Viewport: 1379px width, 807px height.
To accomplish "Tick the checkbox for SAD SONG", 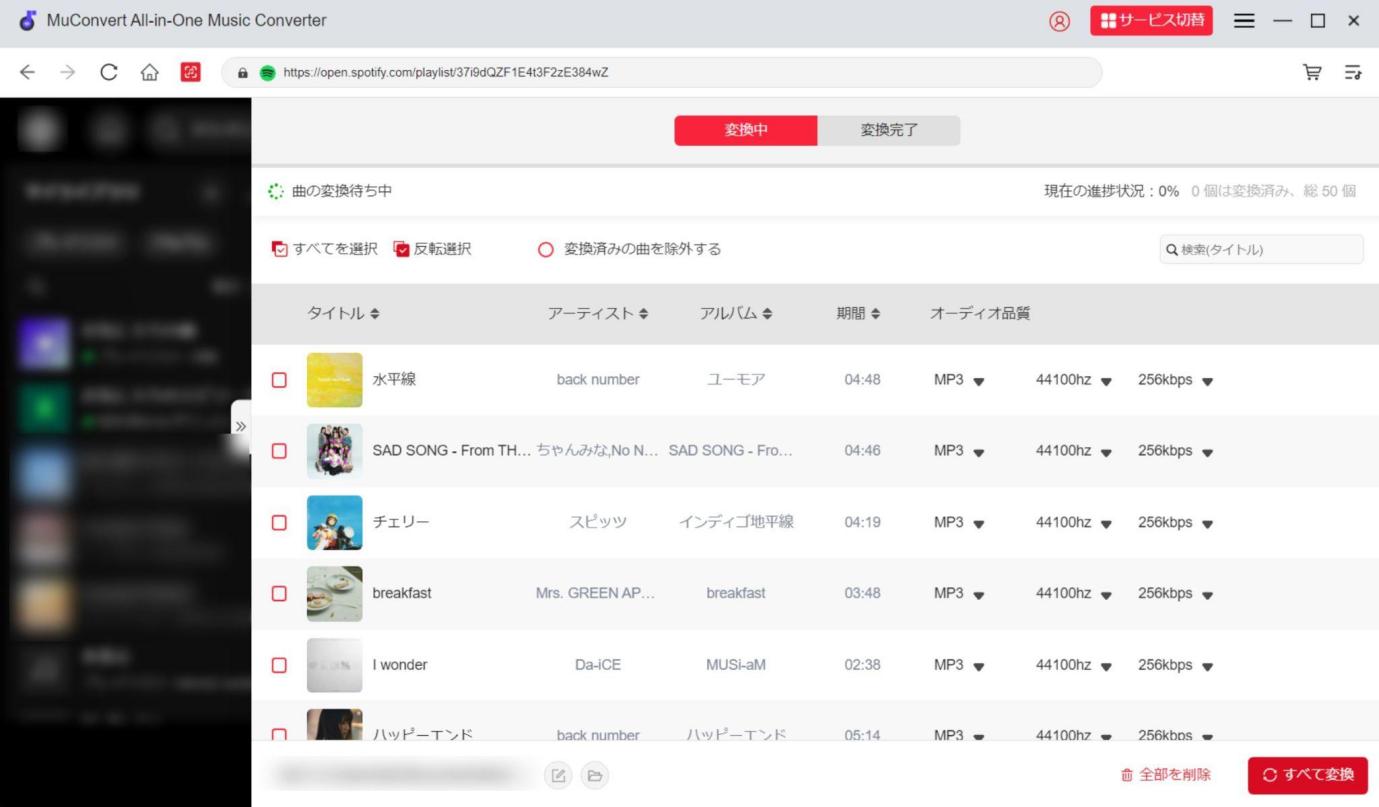I will 279,451.
